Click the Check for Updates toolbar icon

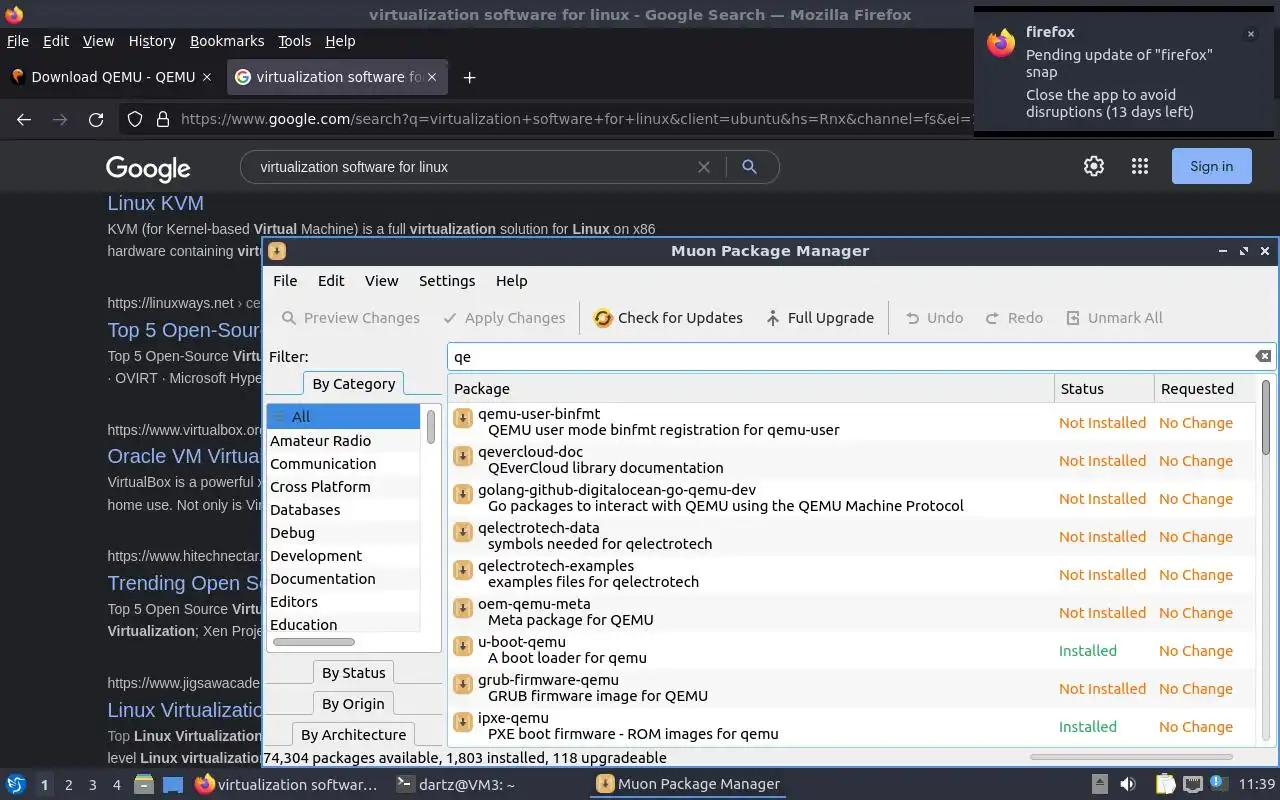pyautogui.click(x=603, y=318)
